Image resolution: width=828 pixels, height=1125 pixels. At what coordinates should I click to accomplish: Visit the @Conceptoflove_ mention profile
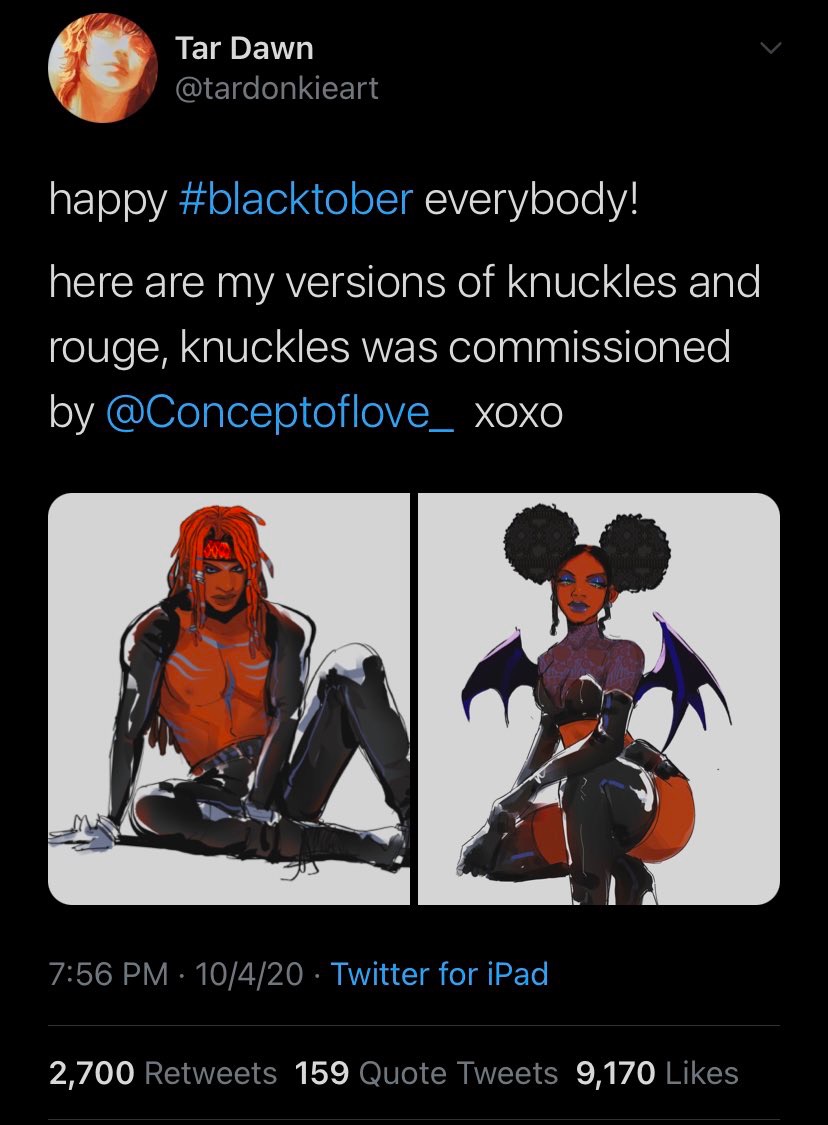280,412
